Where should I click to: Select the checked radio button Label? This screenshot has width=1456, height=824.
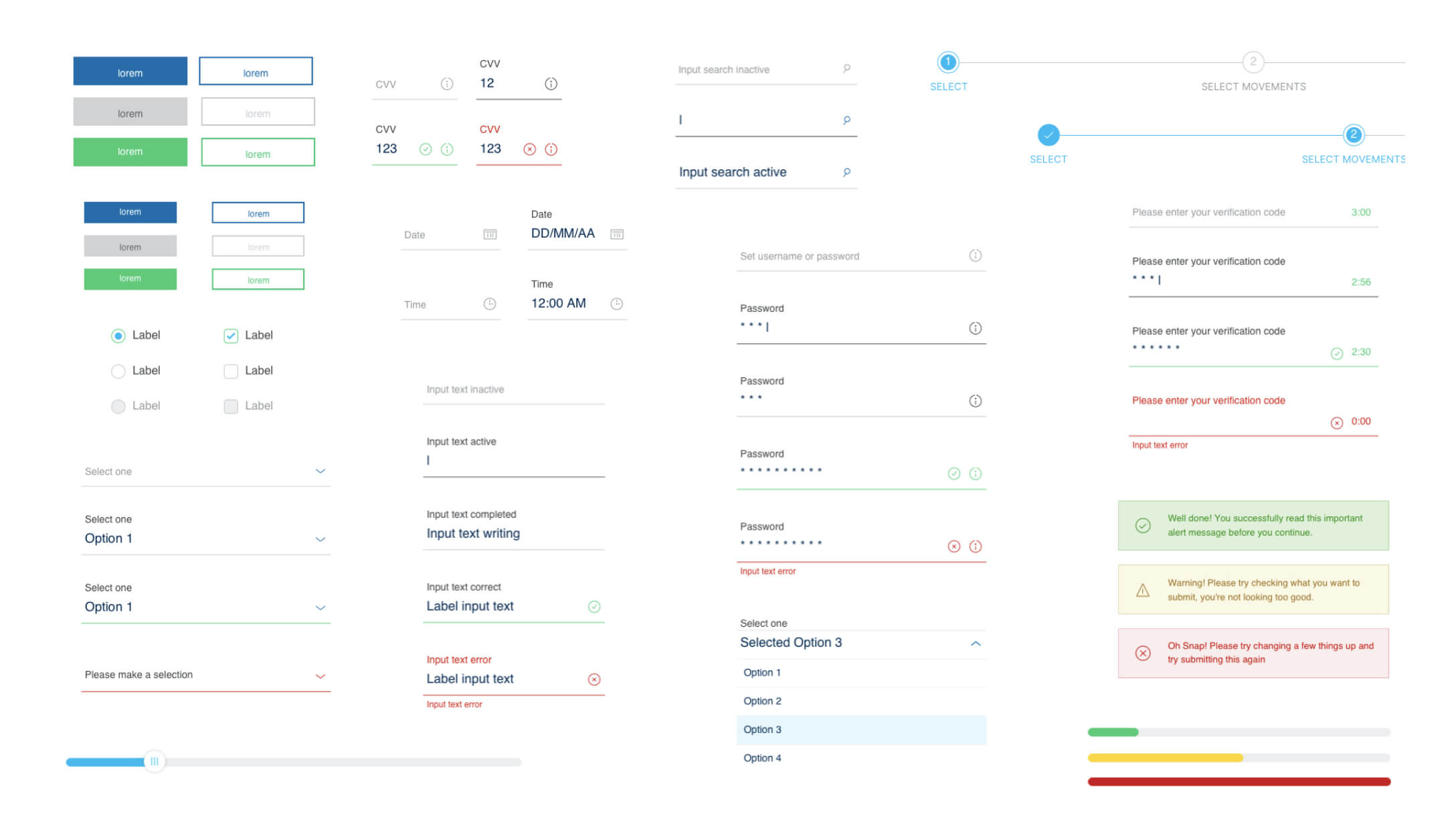(x=118, y=336)
